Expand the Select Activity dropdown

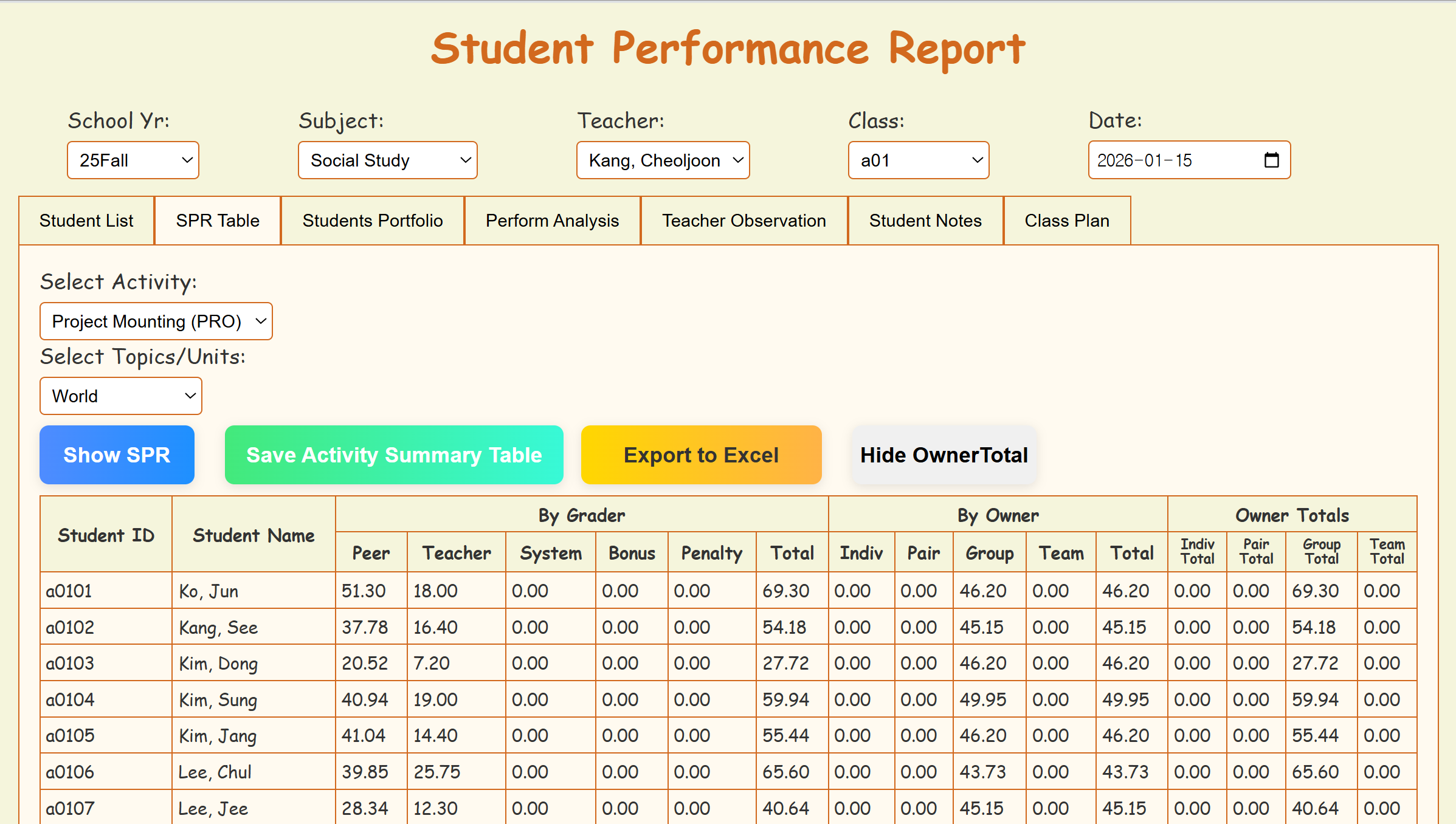pyautogui.click(x=156, y=321)
